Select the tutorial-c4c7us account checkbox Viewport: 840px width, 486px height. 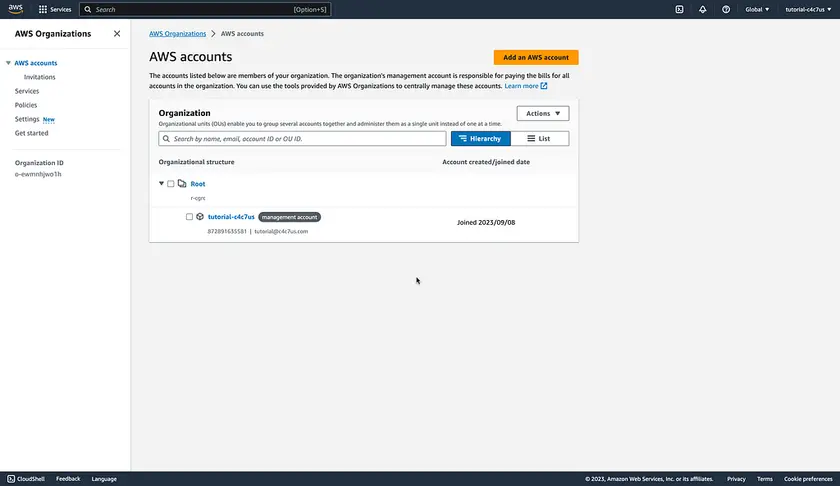(x=189, y=216)
